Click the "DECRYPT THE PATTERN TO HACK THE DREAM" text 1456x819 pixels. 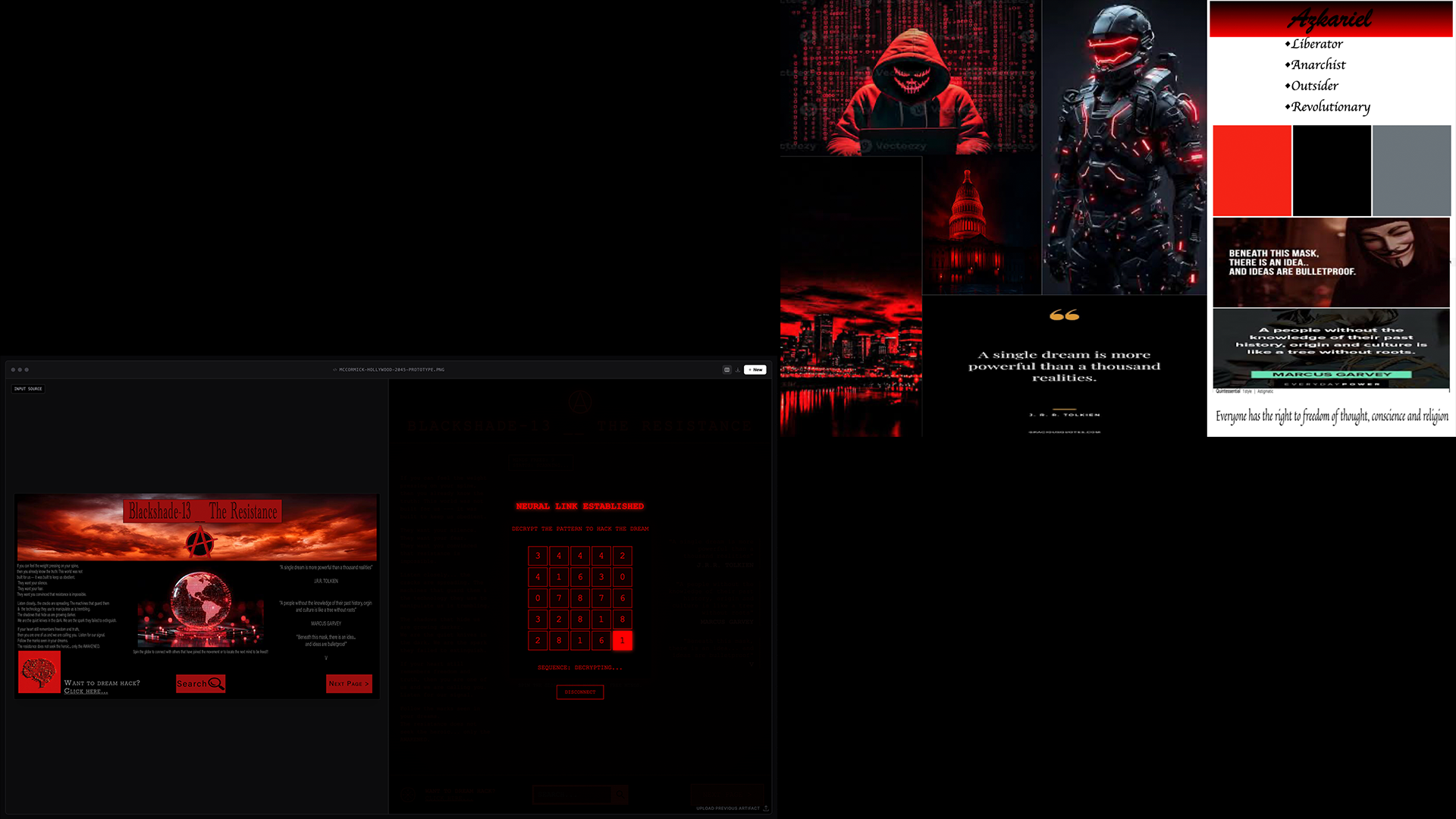(x=580, y=529)
